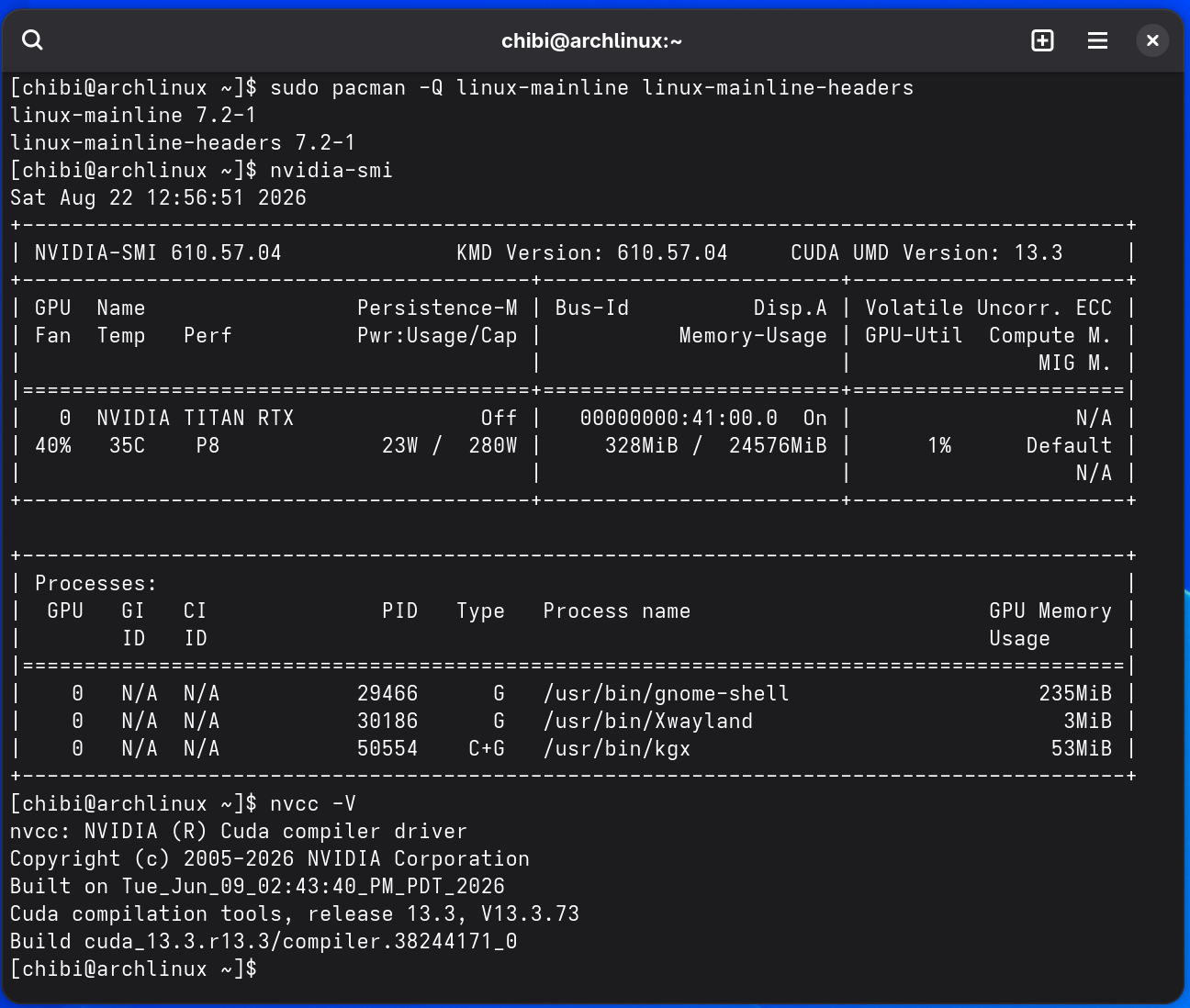The image size is (1190, 1008).
Task: Click the 'Built on Tue_Jun_09' line
Action: click(x=257, y=887)
